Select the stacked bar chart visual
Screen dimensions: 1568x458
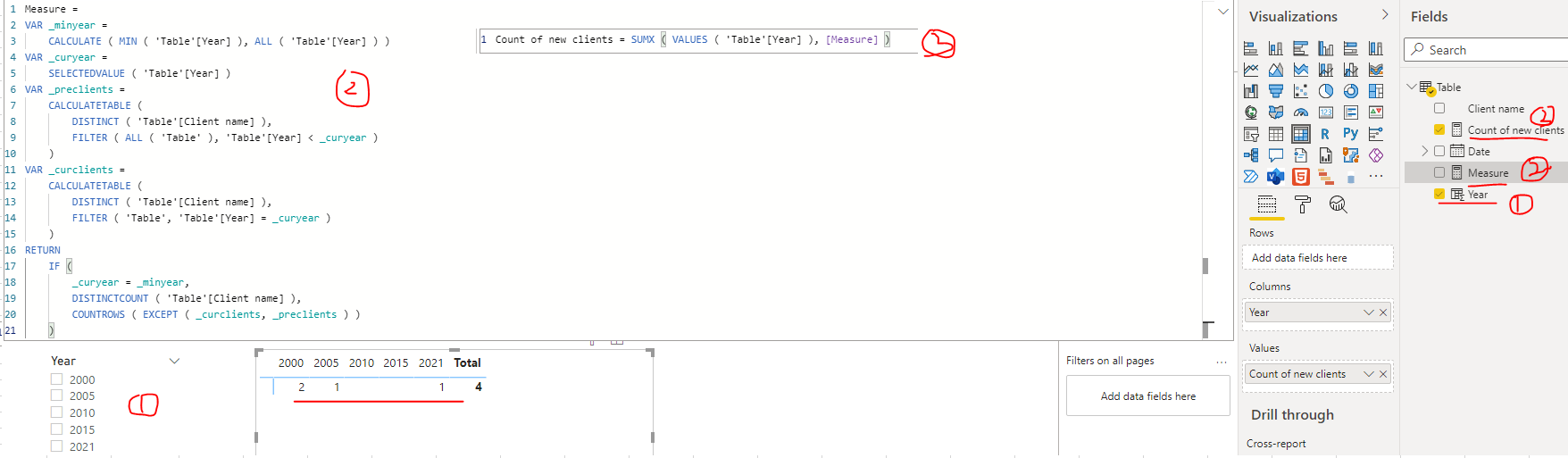coord(1251,48)
